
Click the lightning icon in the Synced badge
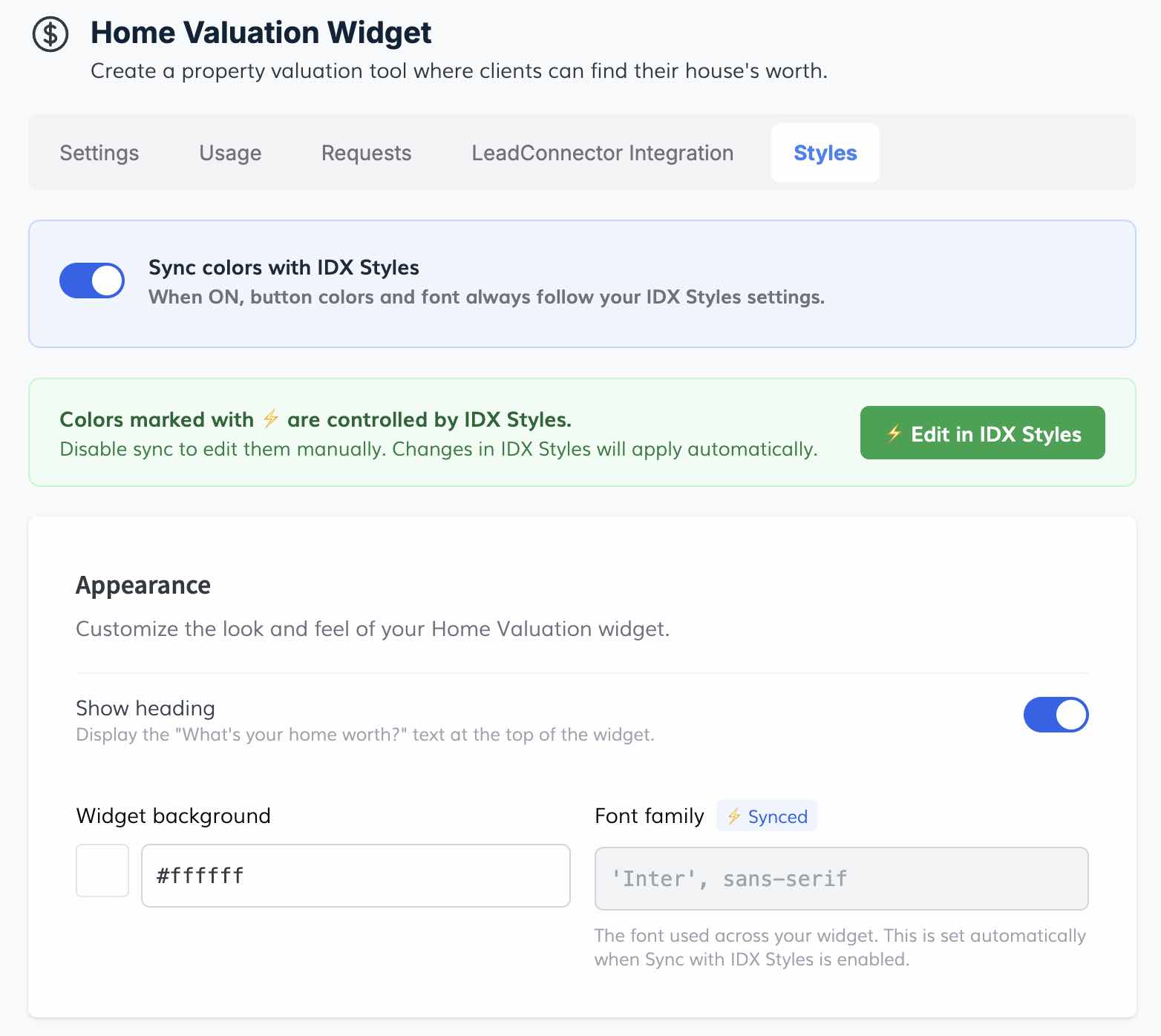click(733, 816)
